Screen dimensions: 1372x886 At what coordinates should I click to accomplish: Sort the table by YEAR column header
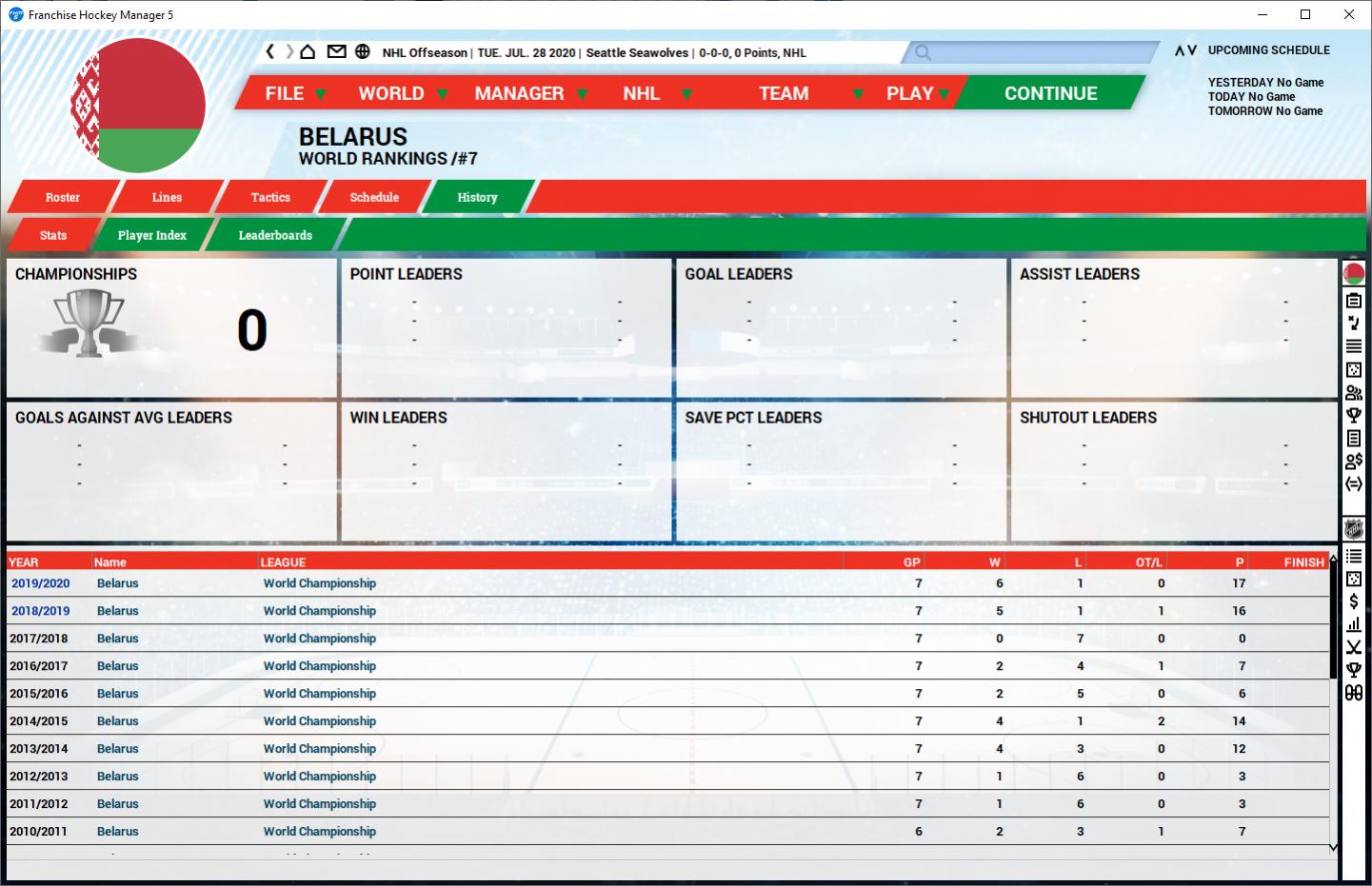[x=24, y=562]
